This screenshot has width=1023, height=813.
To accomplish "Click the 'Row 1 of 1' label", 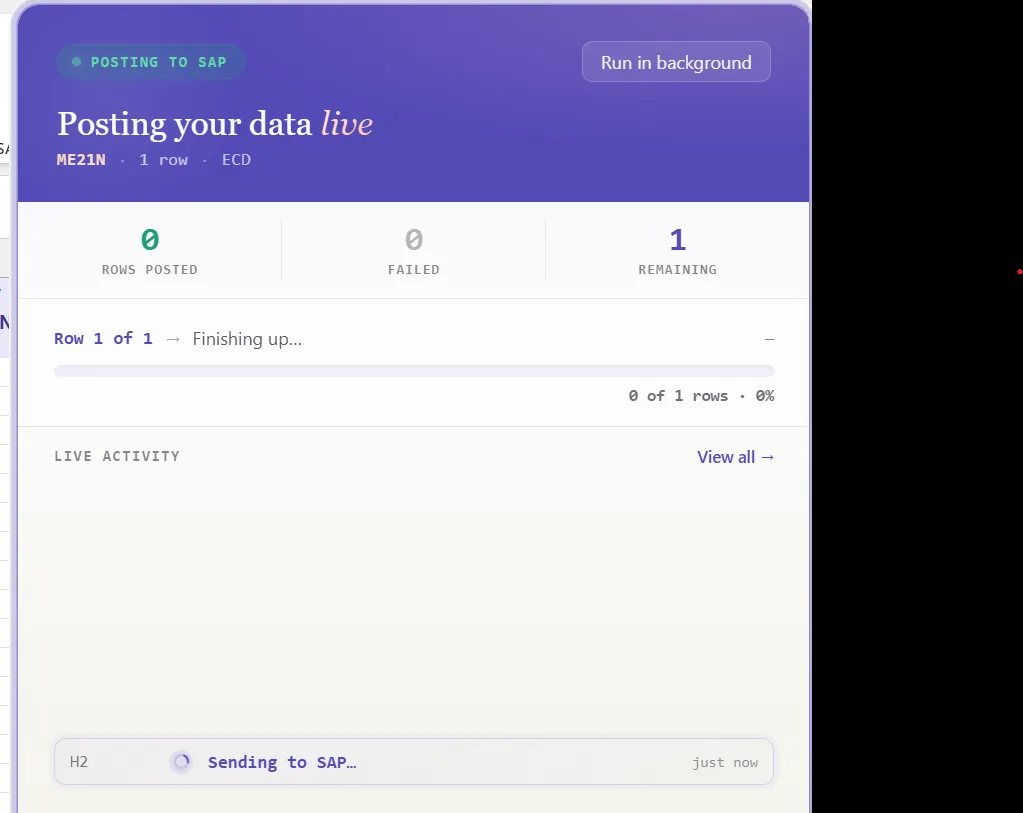I will [x=103, y=339].
